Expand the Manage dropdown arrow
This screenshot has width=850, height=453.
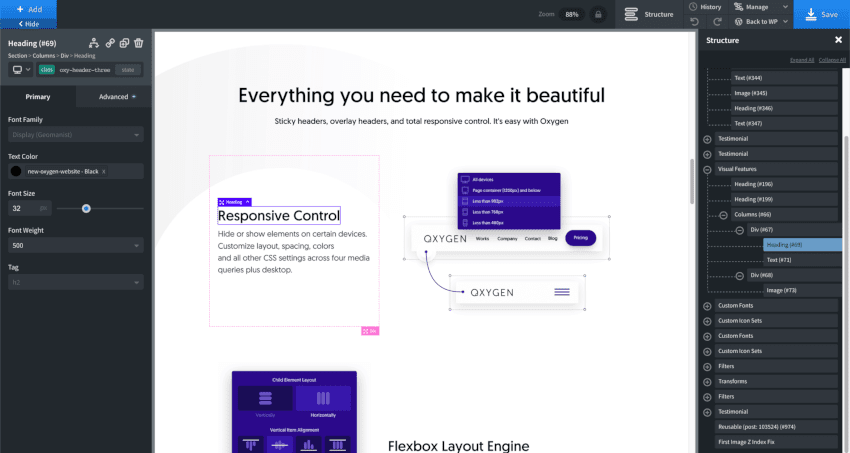(x=785, y=7)
